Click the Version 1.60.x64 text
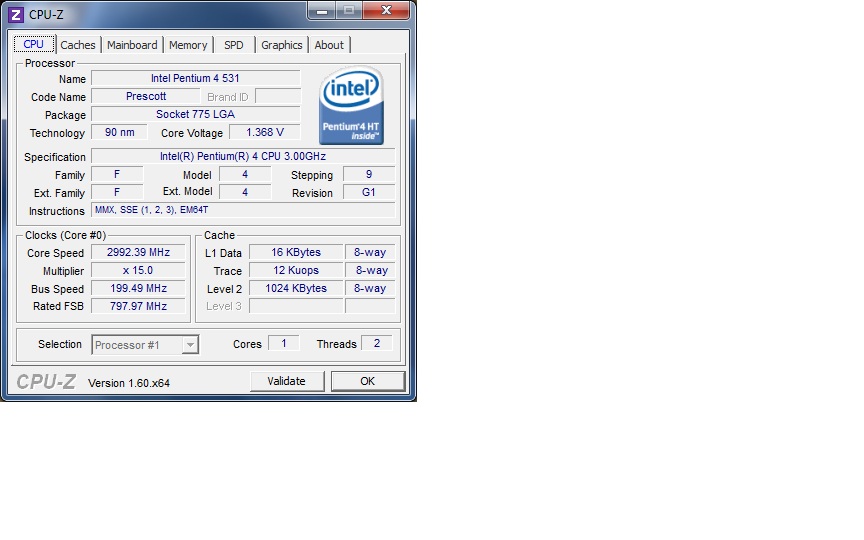This screenshot has height=540, width=864. tap(129, 383)
